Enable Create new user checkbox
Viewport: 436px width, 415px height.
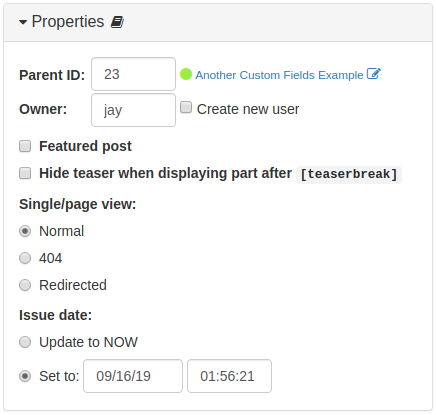click(186, 108)
